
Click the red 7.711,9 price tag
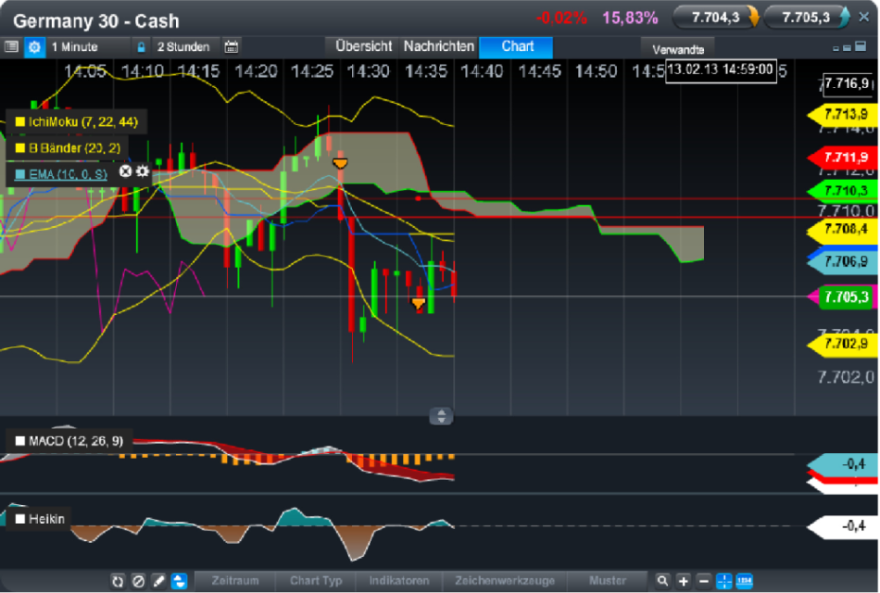click(842, 158)
